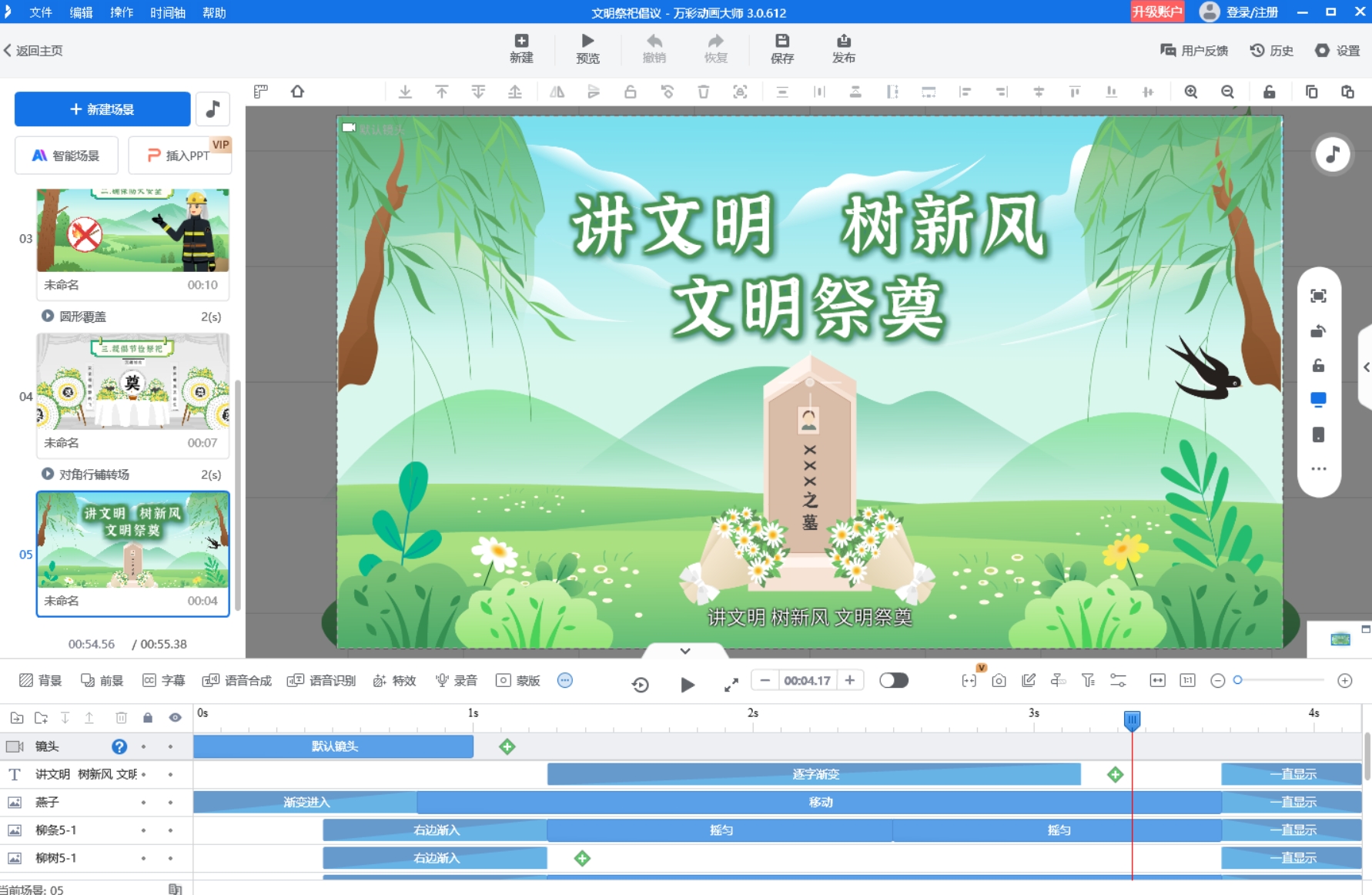This screenshot has width=1372, height=895.
Task: Click 升级账户 upgrade button
Action: [1157, 12]
